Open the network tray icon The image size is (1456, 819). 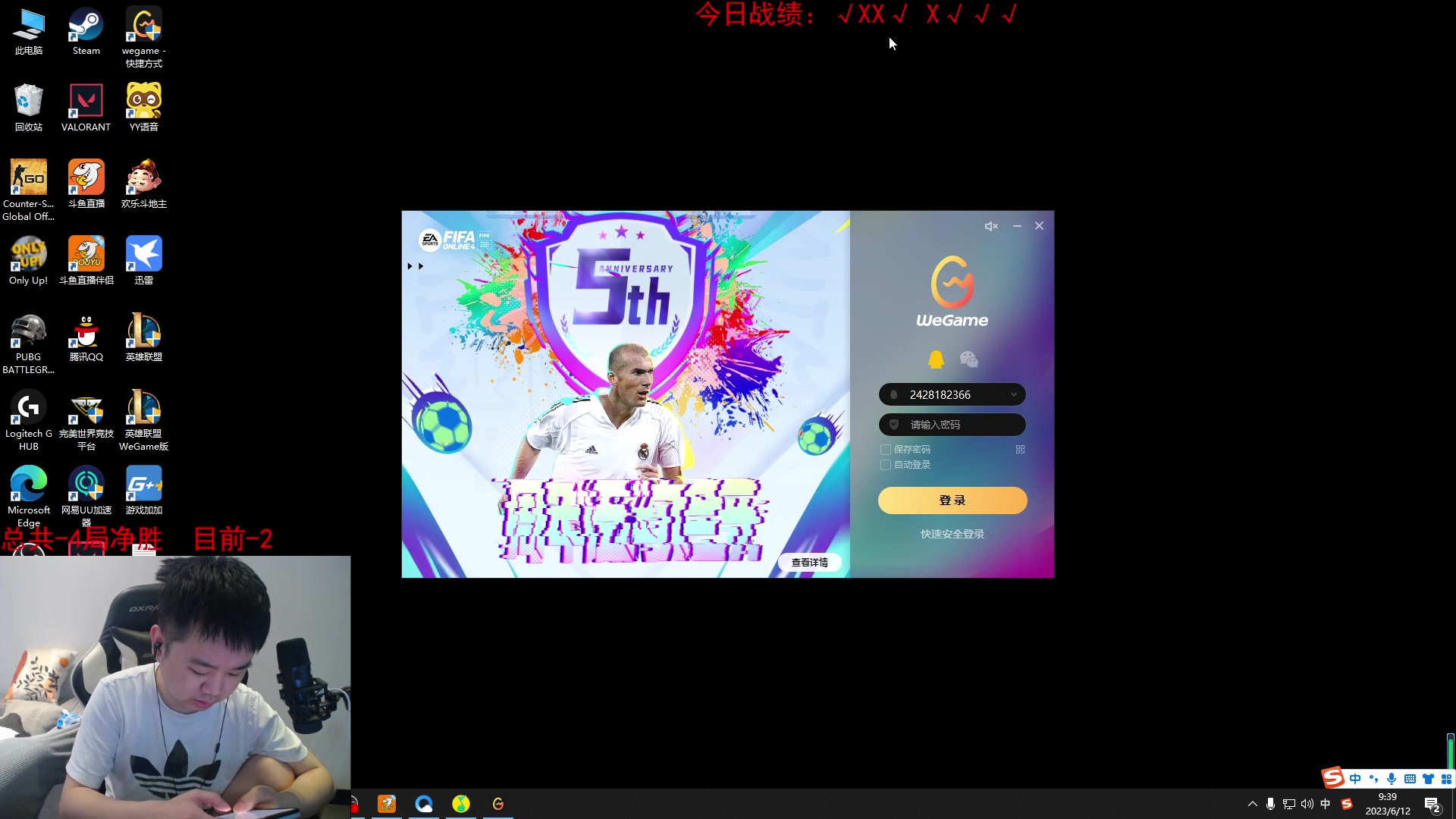(1288, 804)
